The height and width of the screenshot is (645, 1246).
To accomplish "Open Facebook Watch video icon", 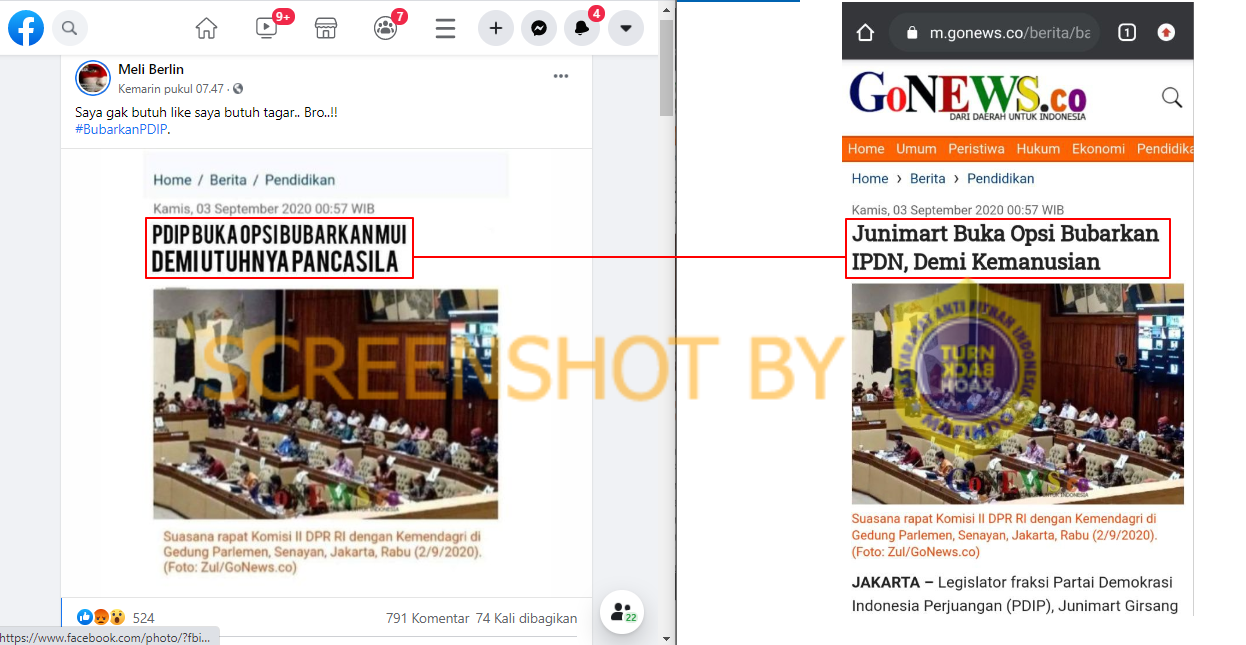I will 267,28.
